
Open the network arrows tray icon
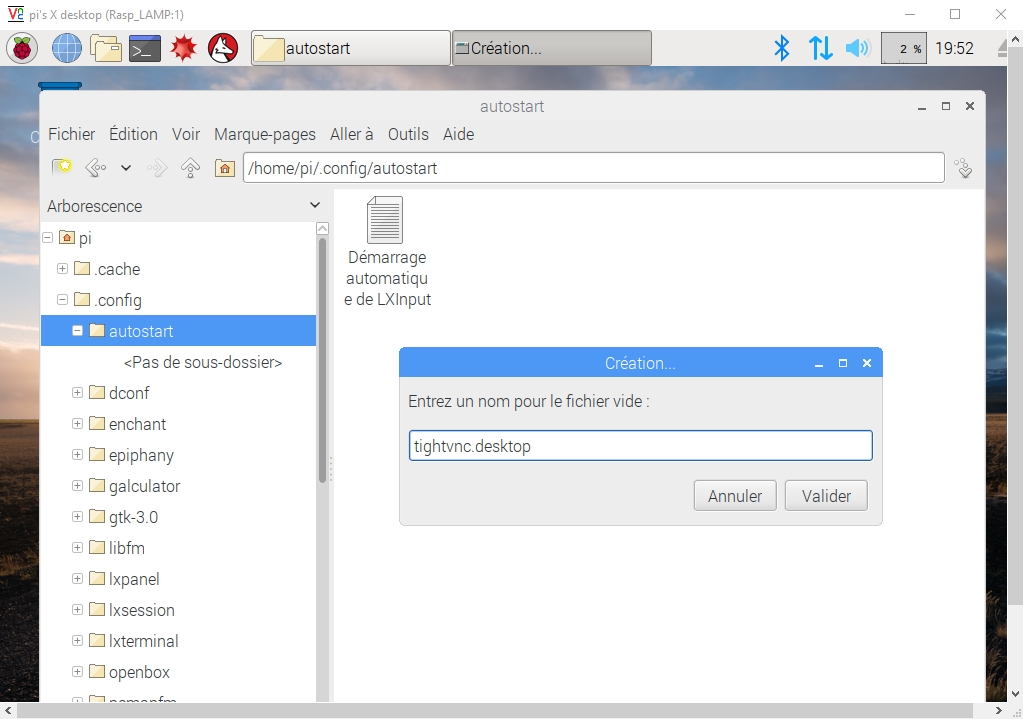pos(820,48)
